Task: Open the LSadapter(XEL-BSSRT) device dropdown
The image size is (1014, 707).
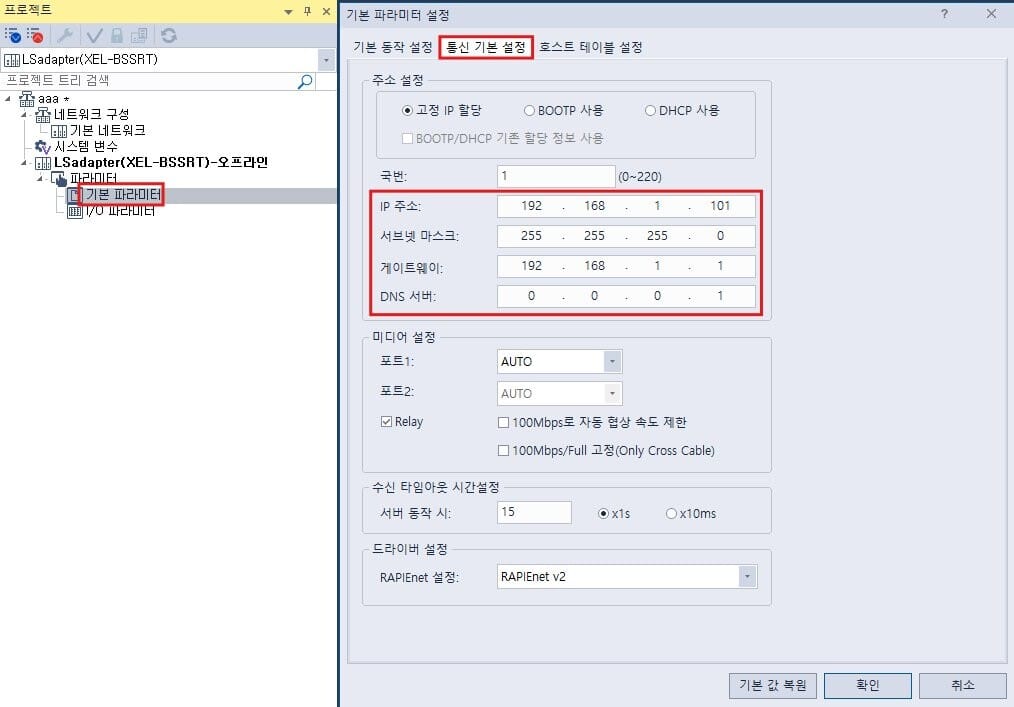Action: pos(327,60)
